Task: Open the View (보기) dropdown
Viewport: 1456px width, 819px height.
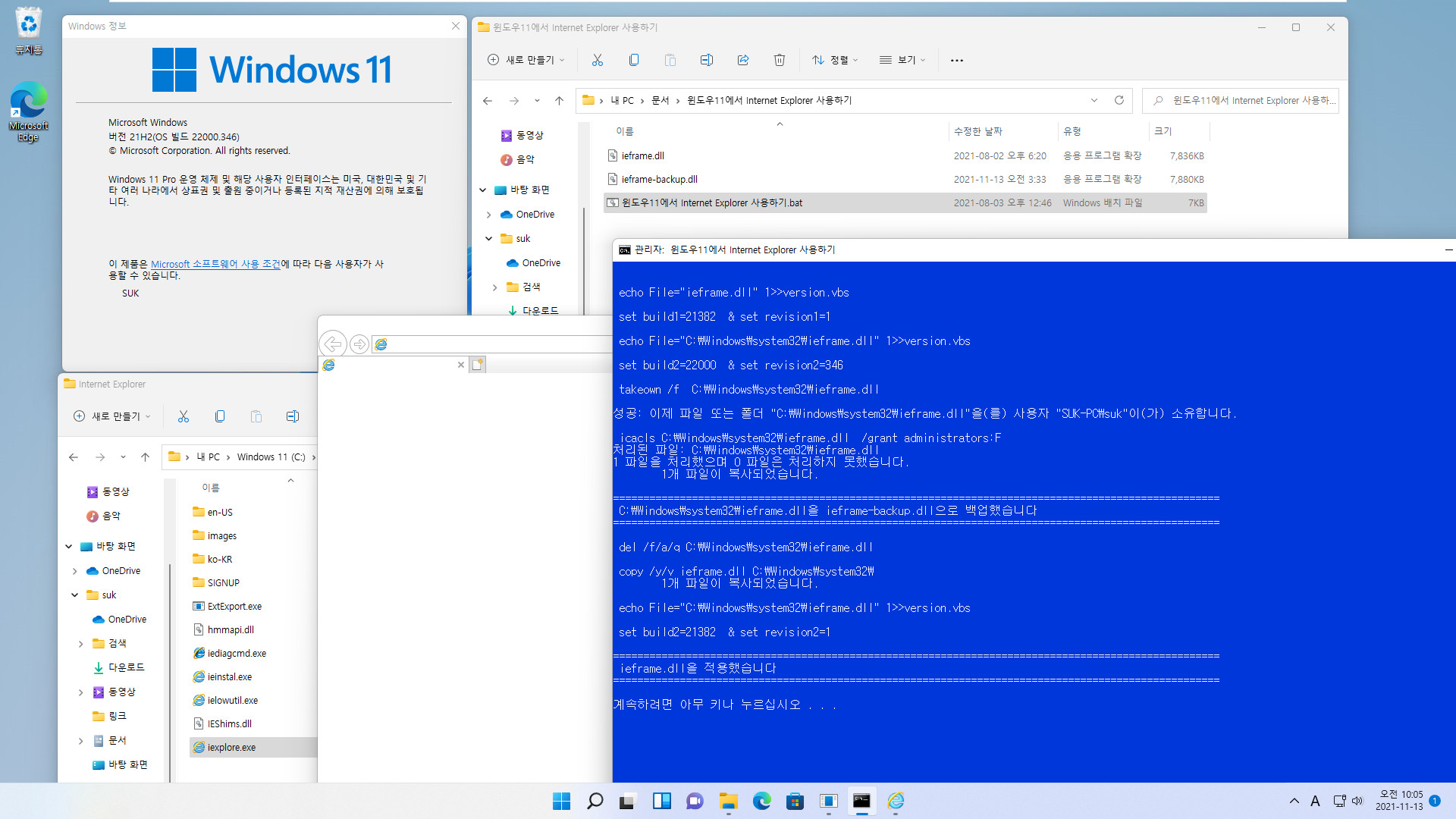Action: [x=902, y=60]
